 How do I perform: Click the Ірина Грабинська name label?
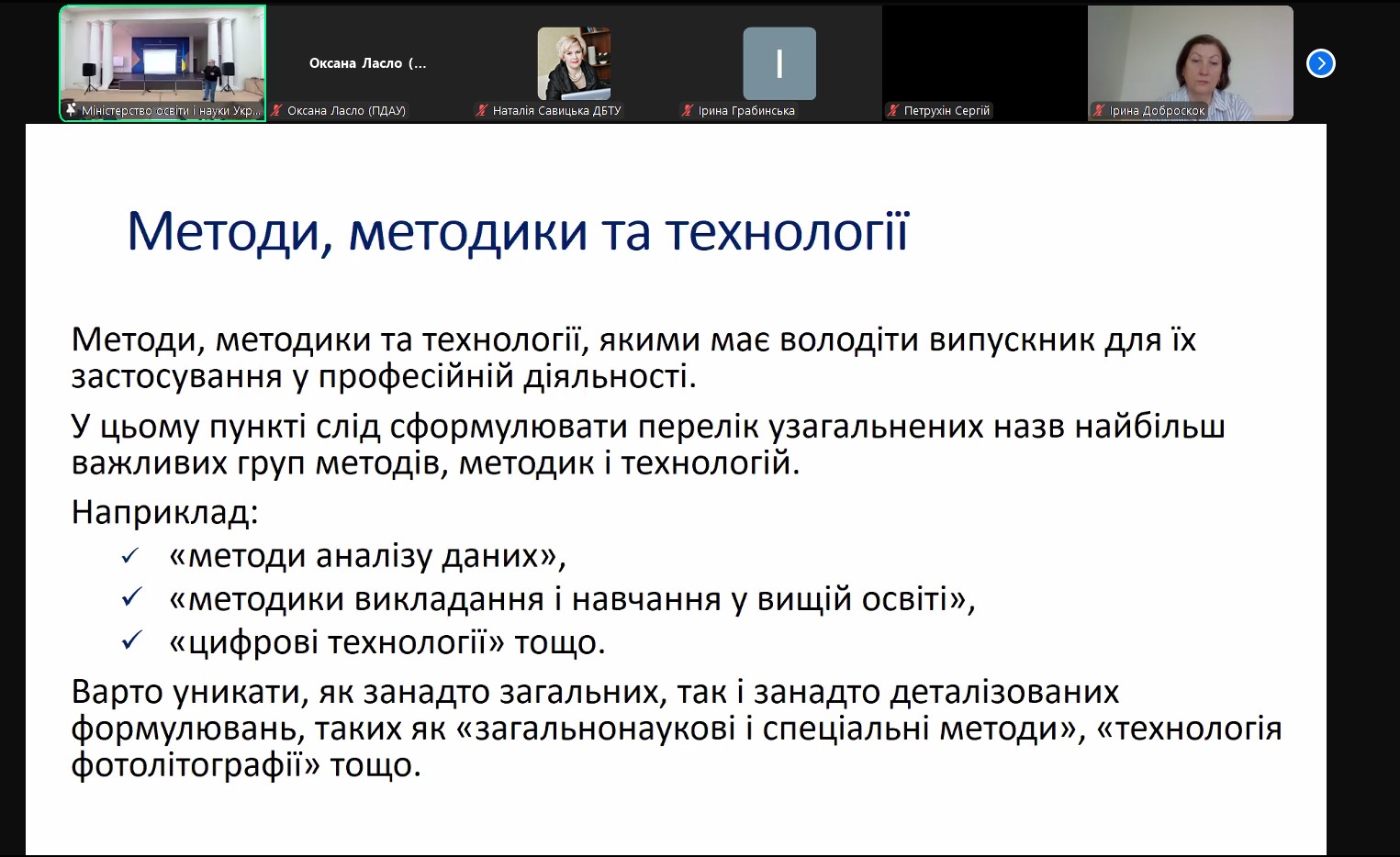click(746, 110)
